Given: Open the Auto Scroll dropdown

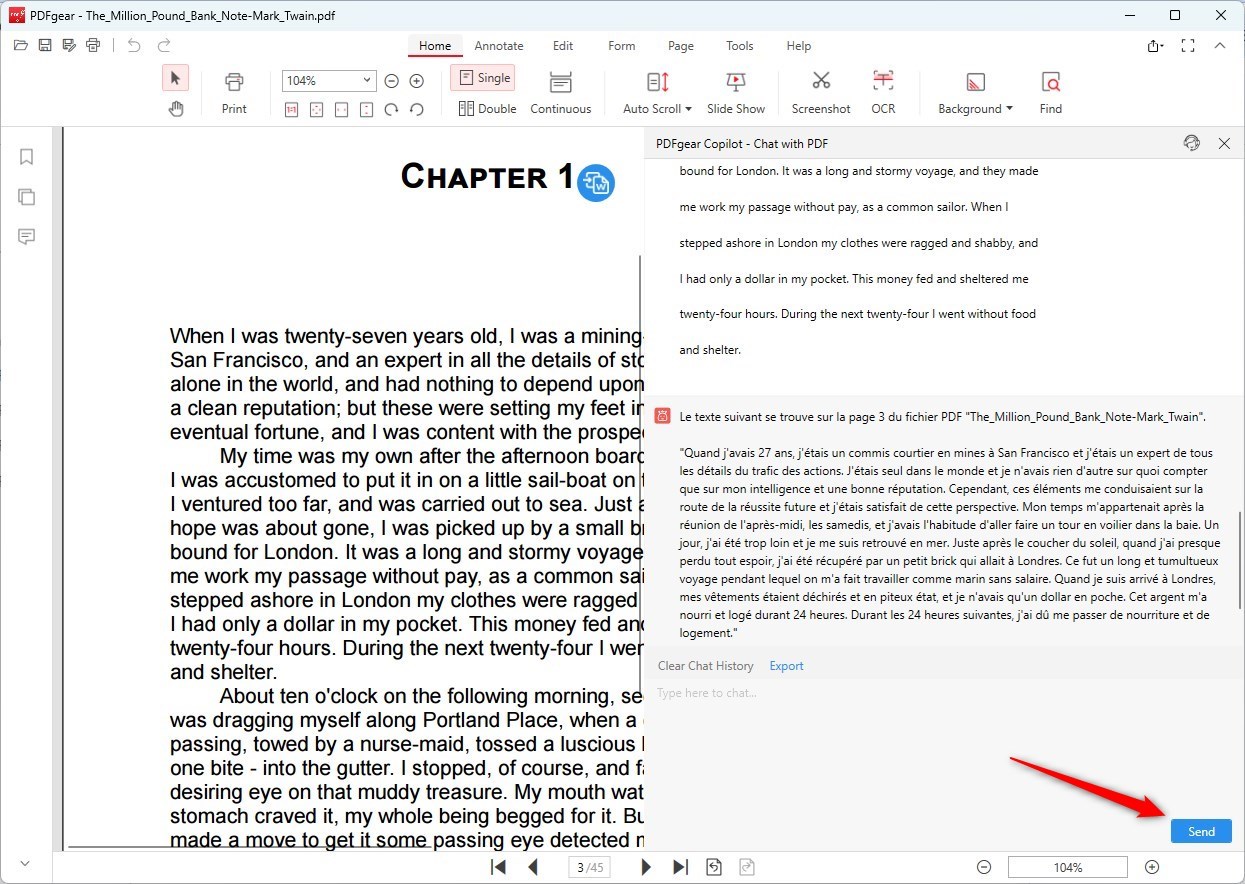Looking at the screenshot, I should coord(655,90).
